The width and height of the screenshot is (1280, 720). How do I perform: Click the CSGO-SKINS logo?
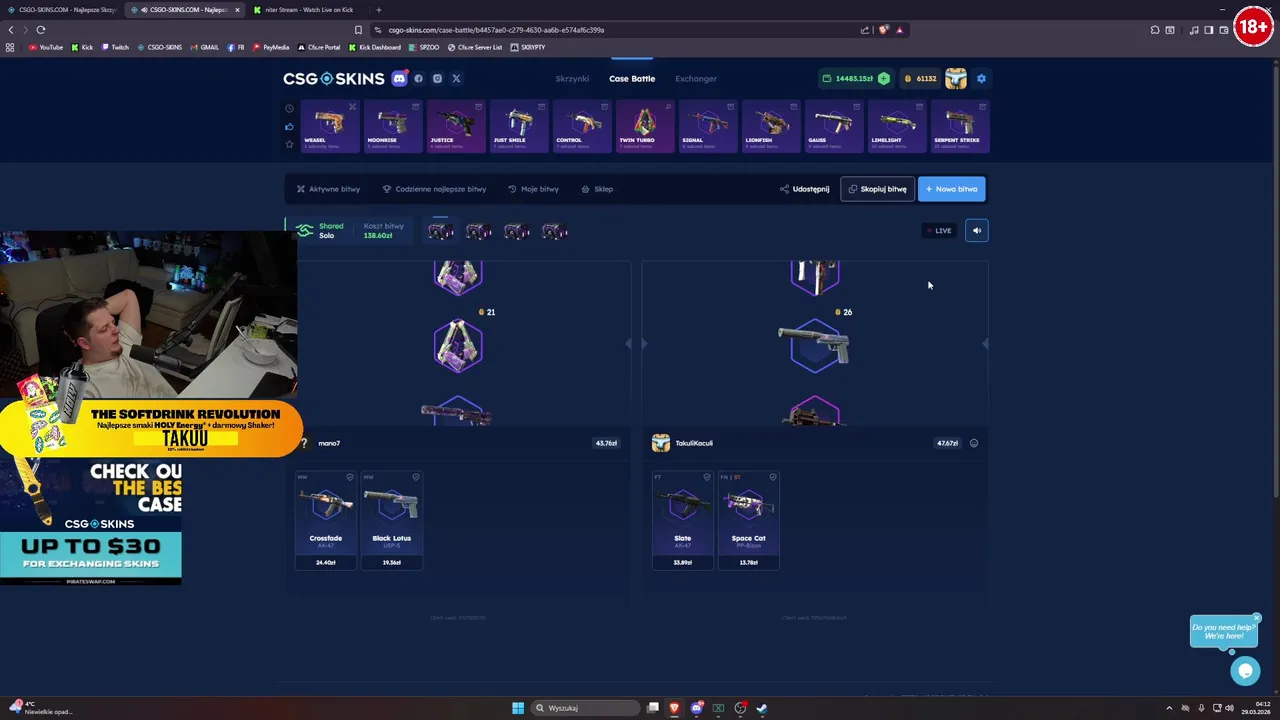pyautogui.click(x=333, y=78)
